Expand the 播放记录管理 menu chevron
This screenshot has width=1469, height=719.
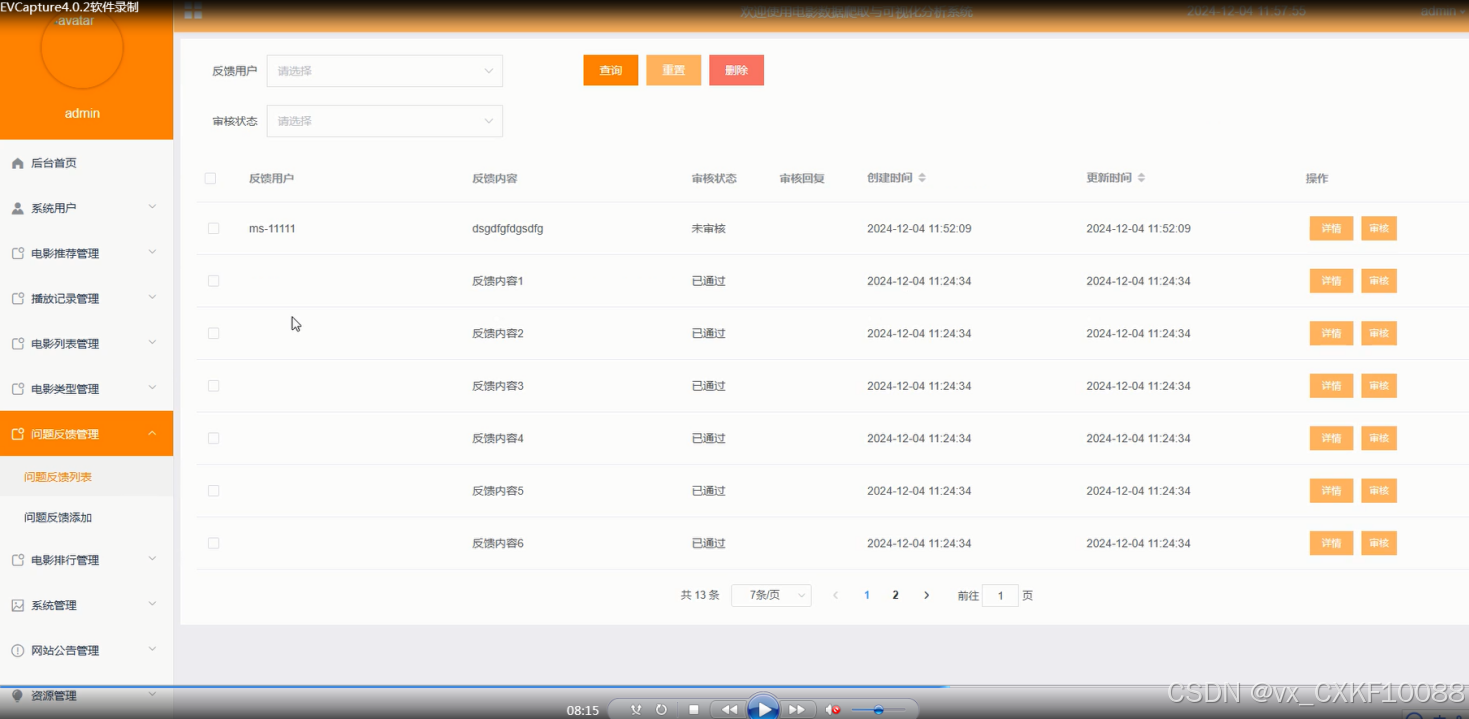click(152, 297)
